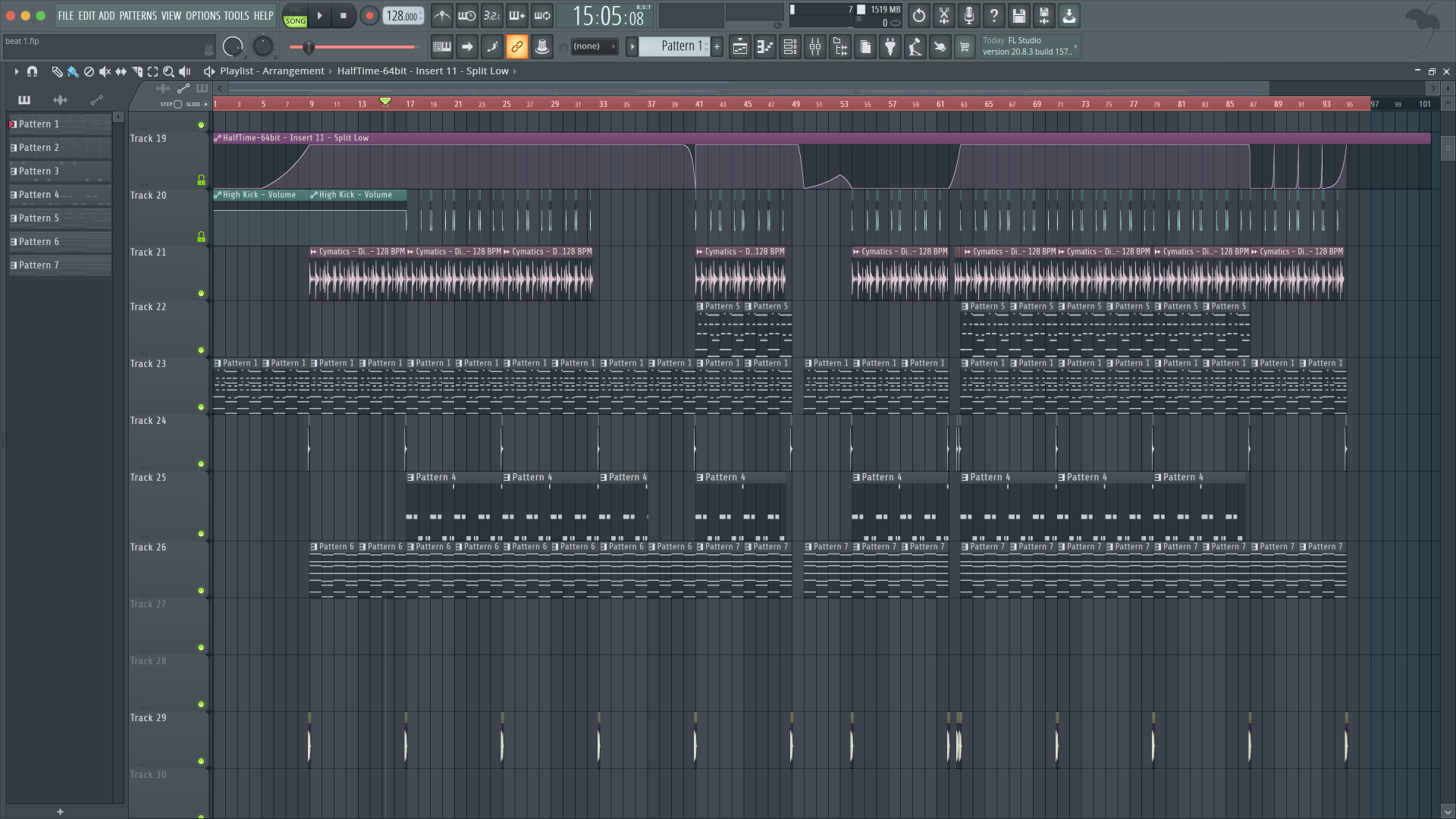Open the pattern selector dropdown arrow
The width and height of the screenshot is (1456, 819).
(x=632, y=46)
